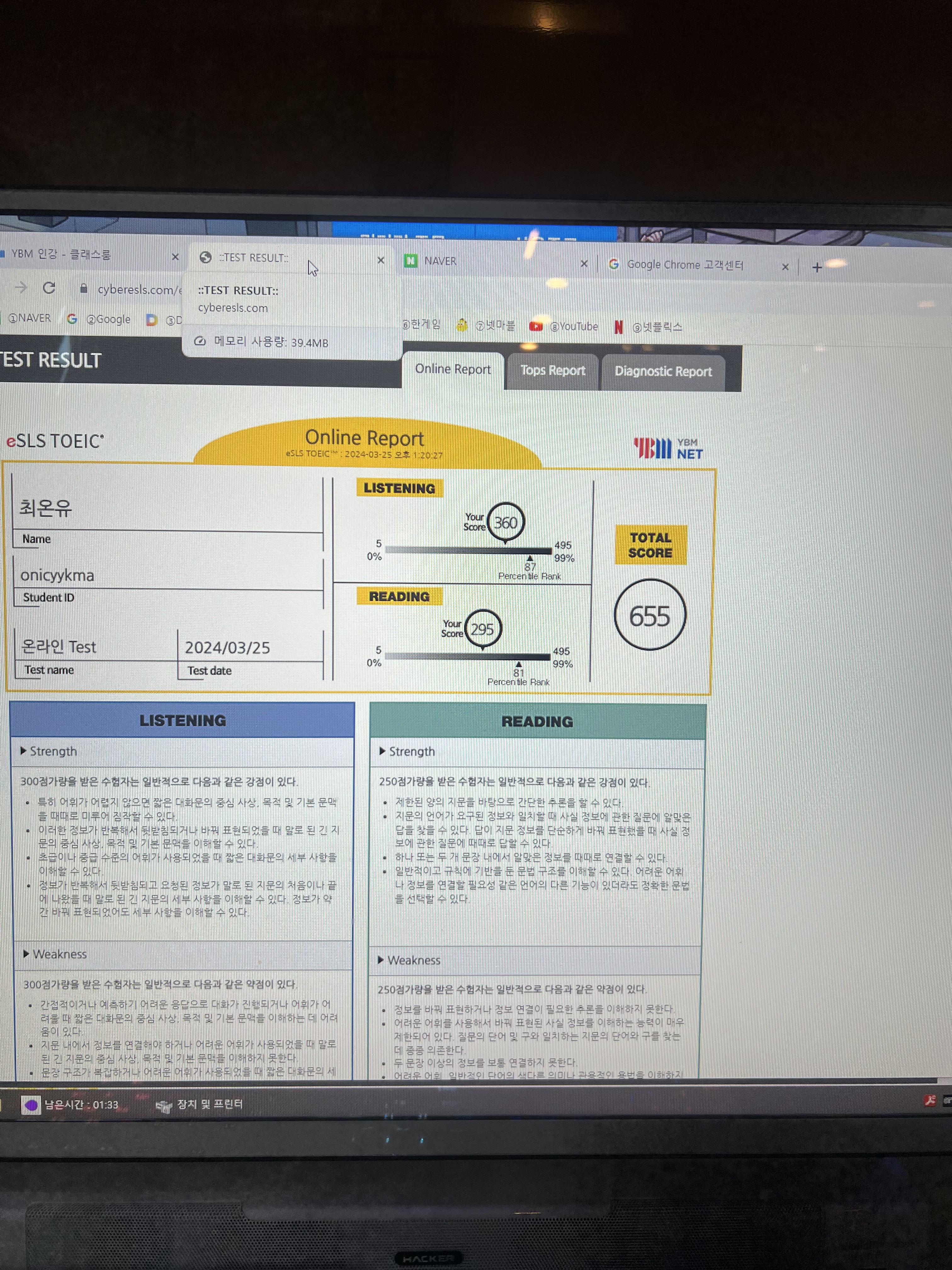
Task: Click the 넷마블 bookmark icon
Action: [462, 326]
